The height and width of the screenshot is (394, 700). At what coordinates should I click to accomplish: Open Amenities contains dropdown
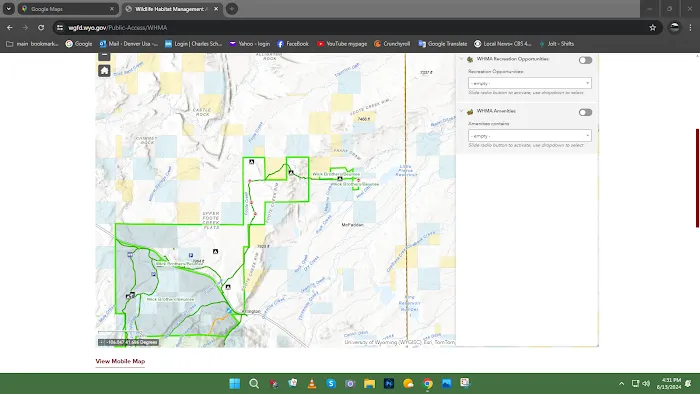529,135
